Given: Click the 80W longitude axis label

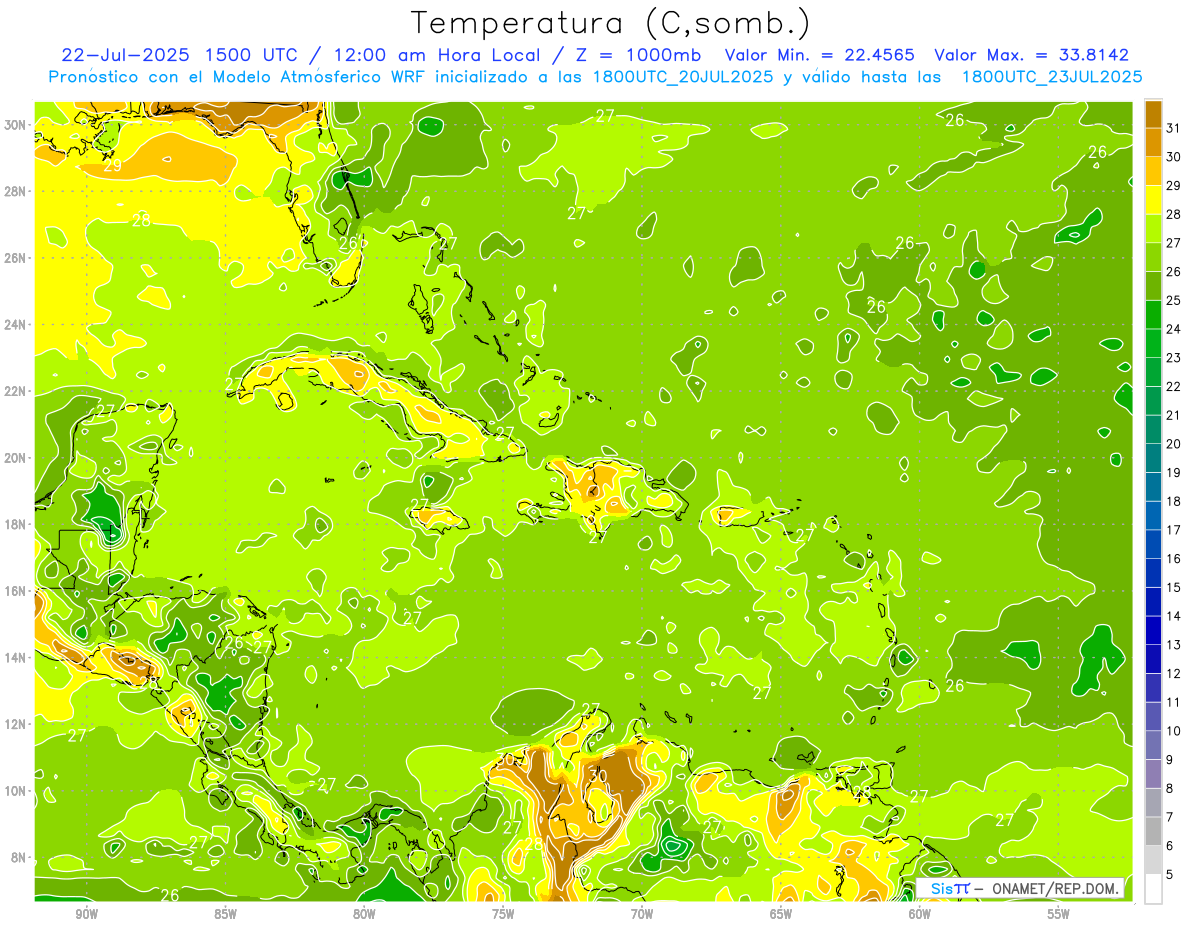Looking at the screenshot, I should [364, 914].
